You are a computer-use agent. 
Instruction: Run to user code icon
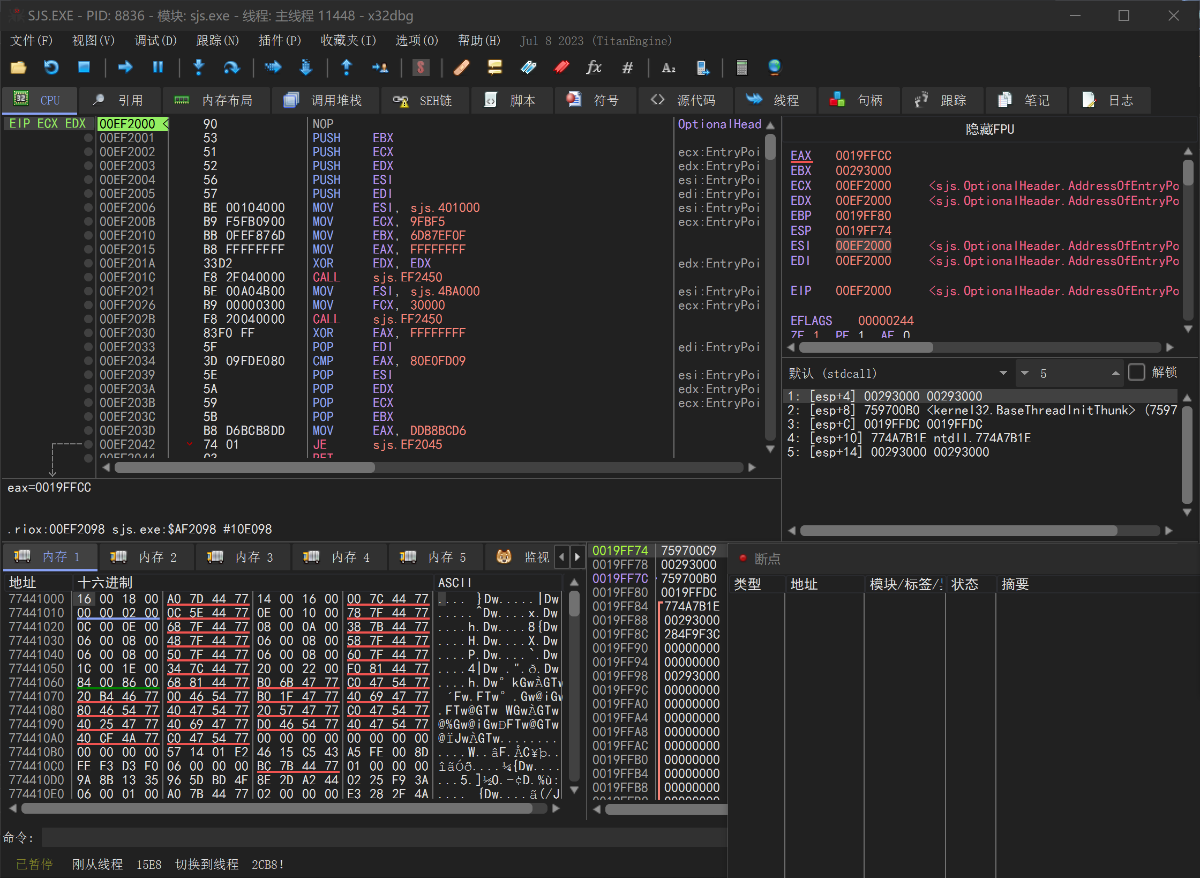coord(380,67)
